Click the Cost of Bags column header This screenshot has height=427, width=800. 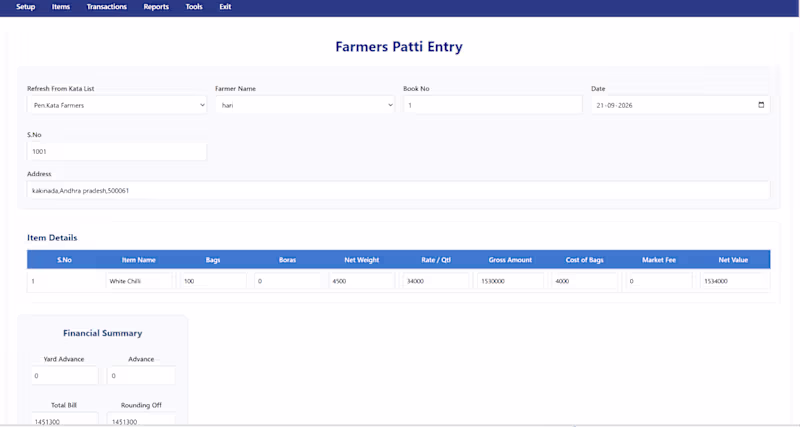click(x=585, y=260)
